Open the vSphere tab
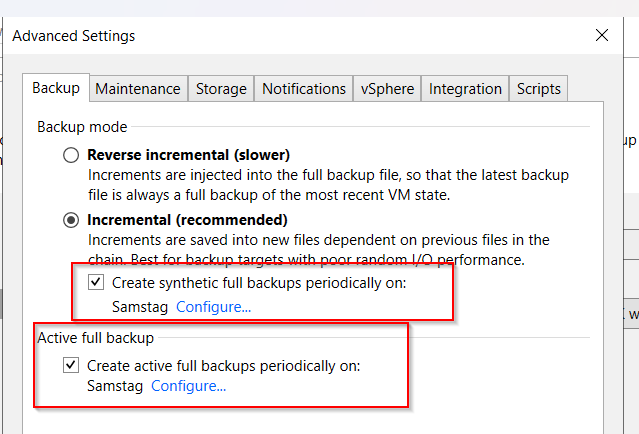The image size is (639, 434). 387,89
